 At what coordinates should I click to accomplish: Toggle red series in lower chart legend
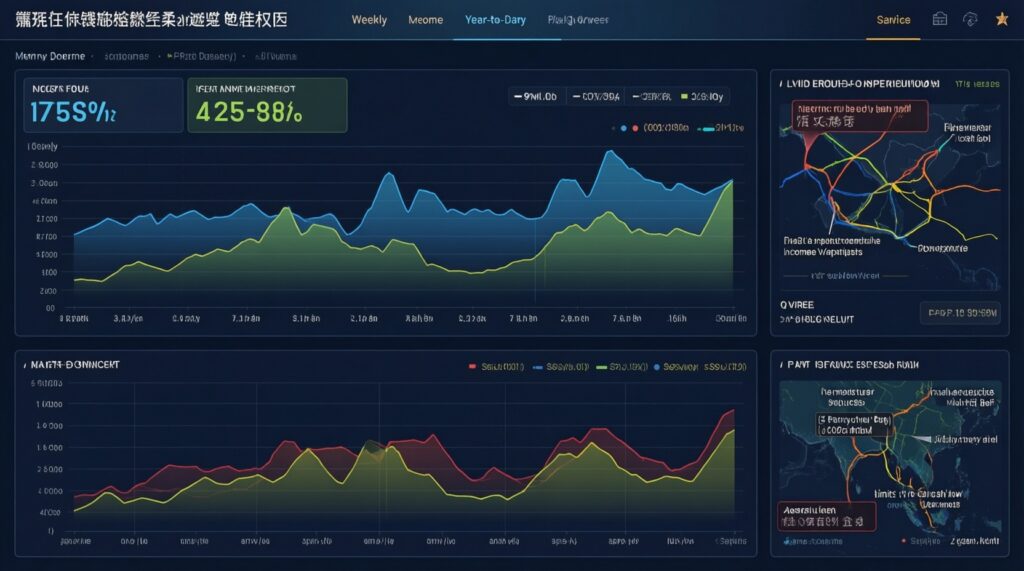[x=495, y=367]
